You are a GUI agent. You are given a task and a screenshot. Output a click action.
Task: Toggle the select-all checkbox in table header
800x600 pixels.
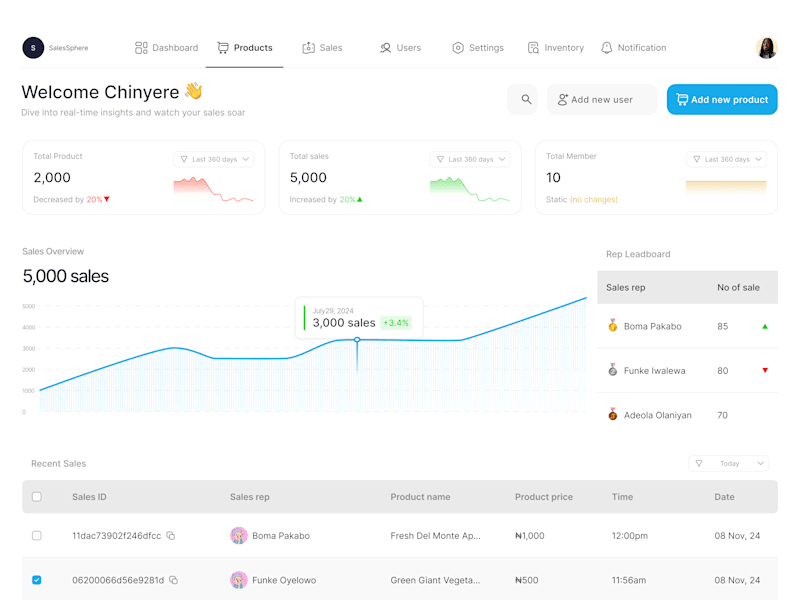click(37, 496)
